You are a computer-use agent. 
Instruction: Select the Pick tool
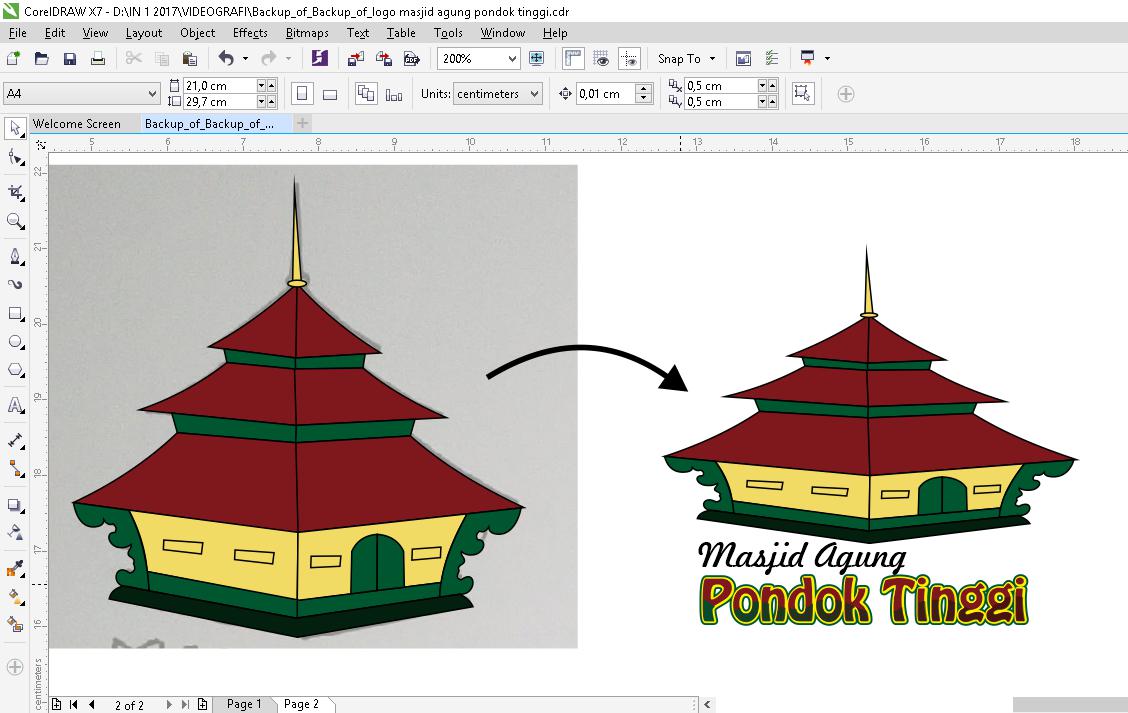pos(15,128)
